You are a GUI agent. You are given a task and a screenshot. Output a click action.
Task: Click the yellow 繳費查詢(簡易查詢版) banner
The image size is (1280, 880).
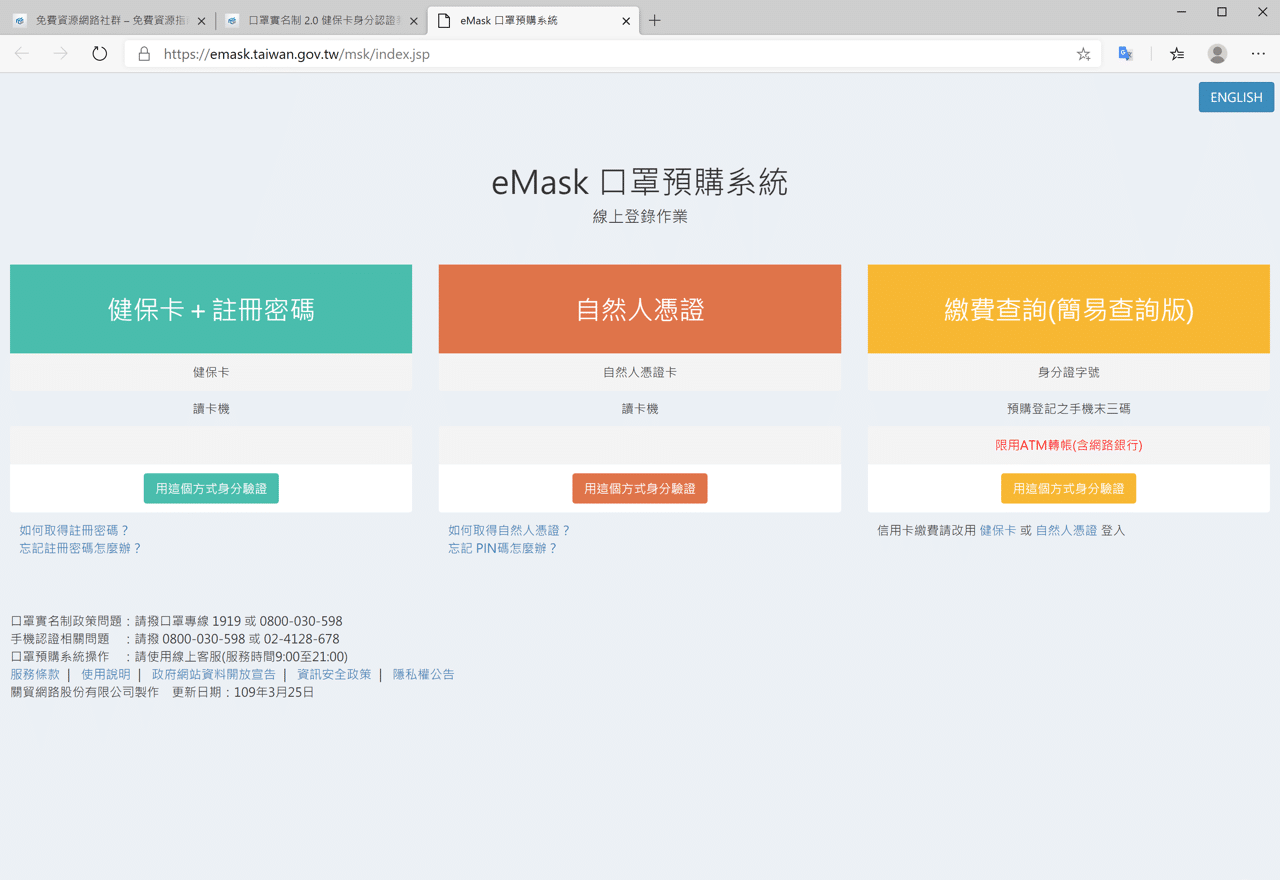pyautogui.click(x=1069, y=309)
